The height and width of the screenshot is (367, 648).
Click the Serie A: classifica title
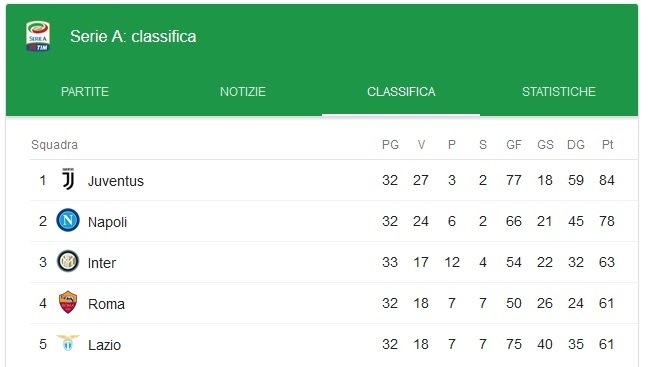(x=133, y=36)
